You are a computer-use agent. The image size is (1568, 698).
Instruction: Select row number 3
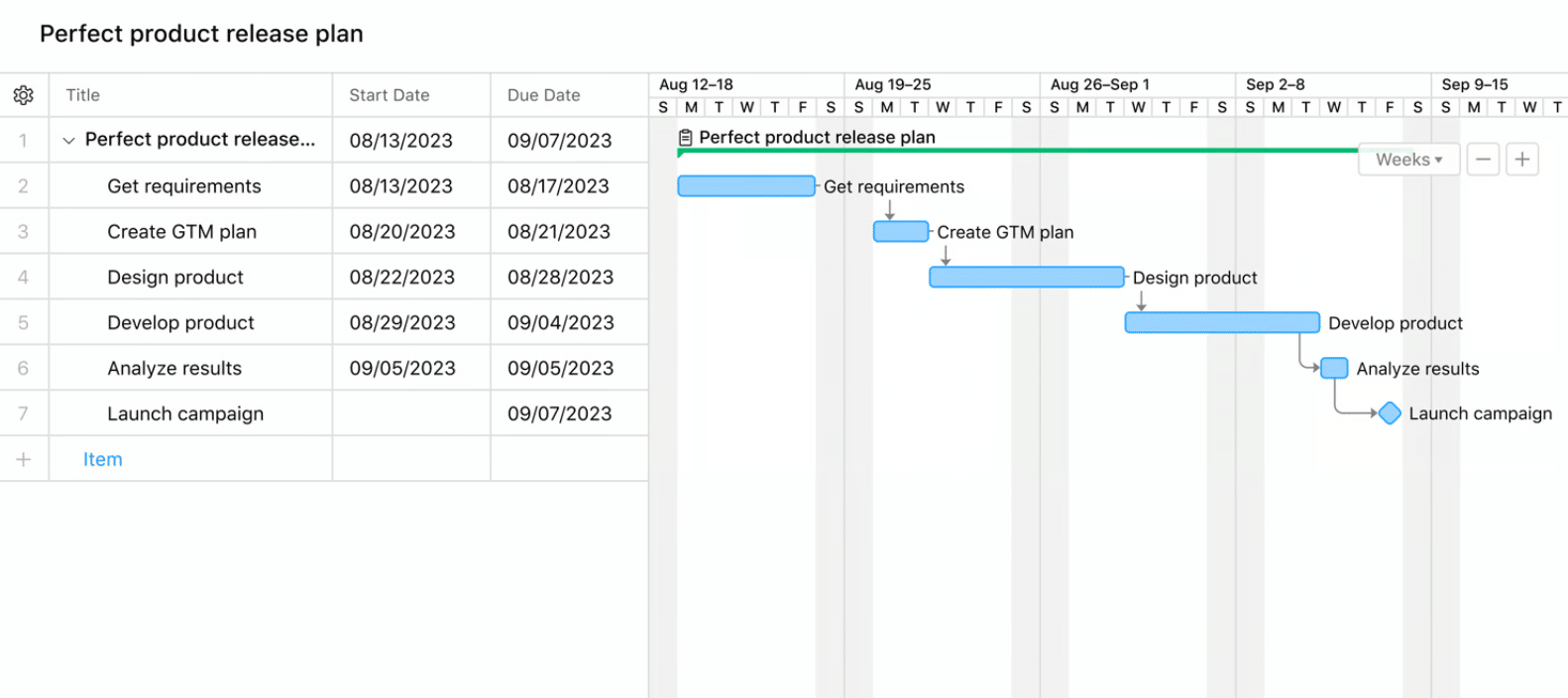click(x=24, y=232)
